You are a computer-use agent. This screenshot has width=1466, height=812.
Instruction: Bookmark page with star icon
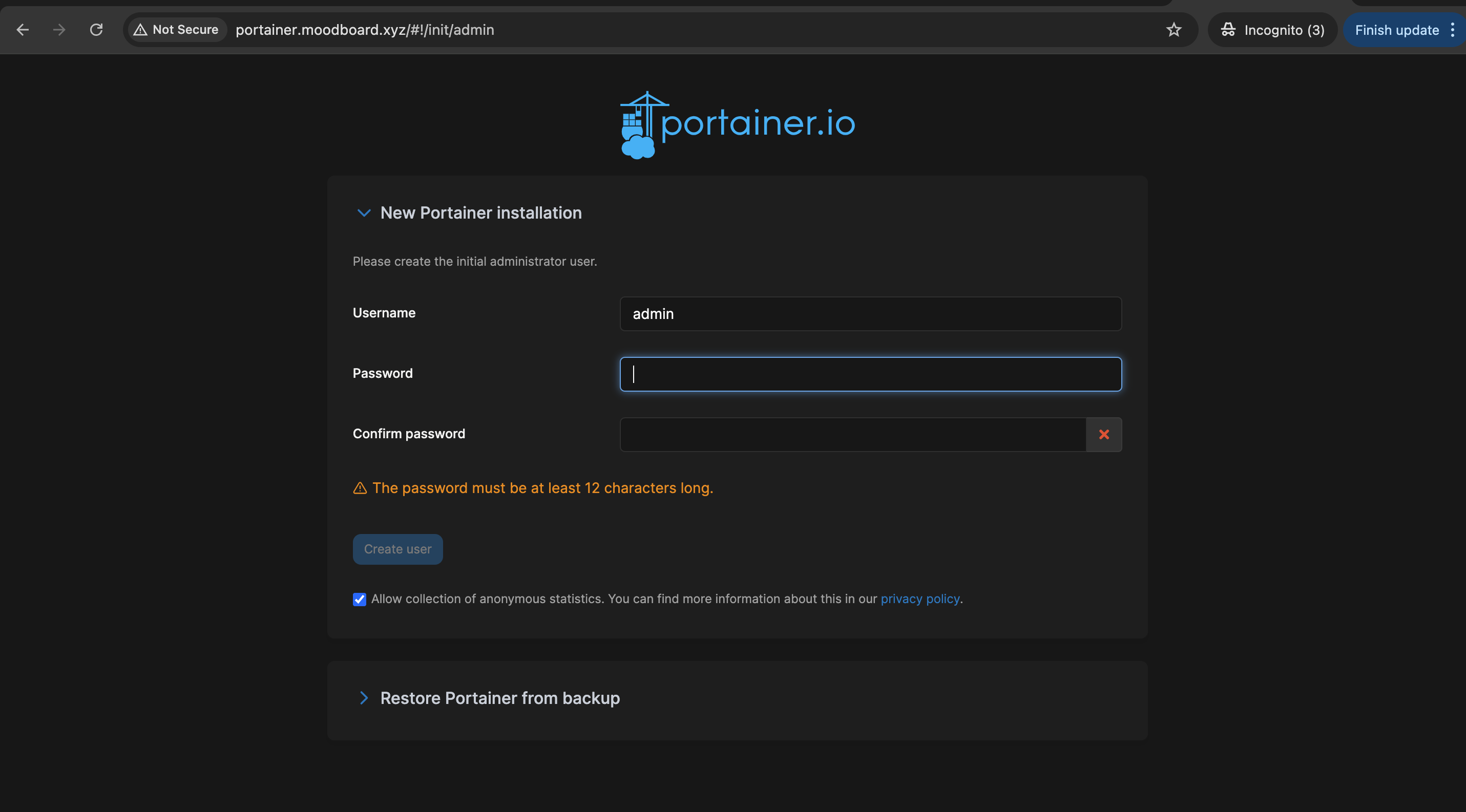pyautogui.click(x=1174, y=30)
